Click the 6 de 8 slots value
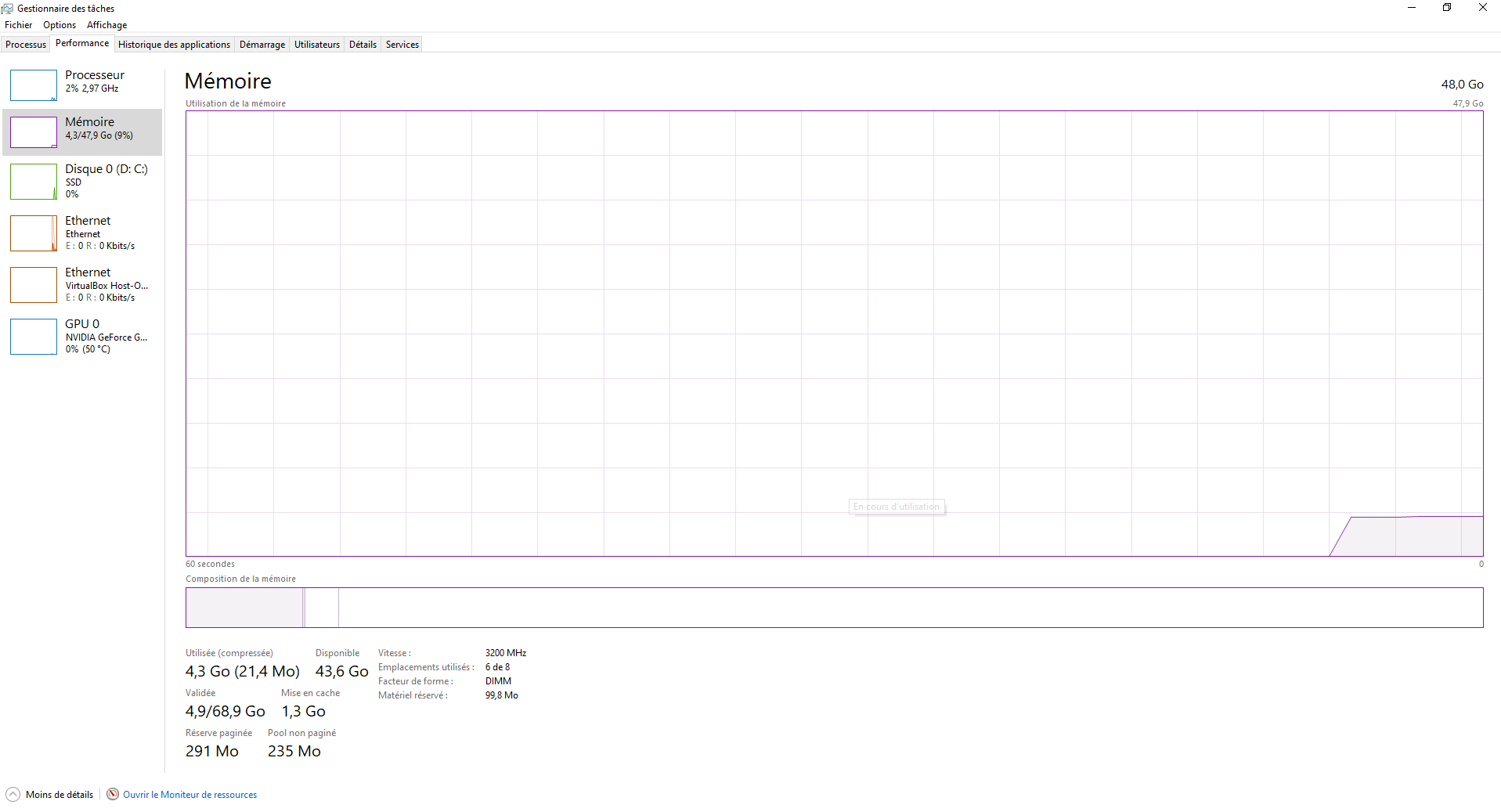Image resolution: width=1501 pixels, height=812 pixels. pos(497,667)
